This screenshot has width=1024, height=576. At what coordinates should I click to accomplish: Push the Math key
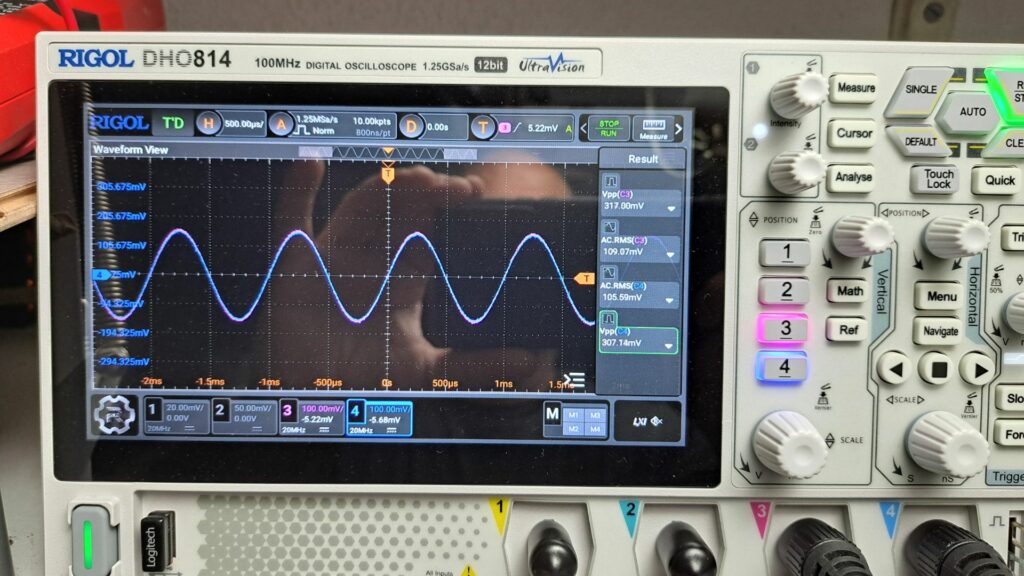click(x=850, y=291)
